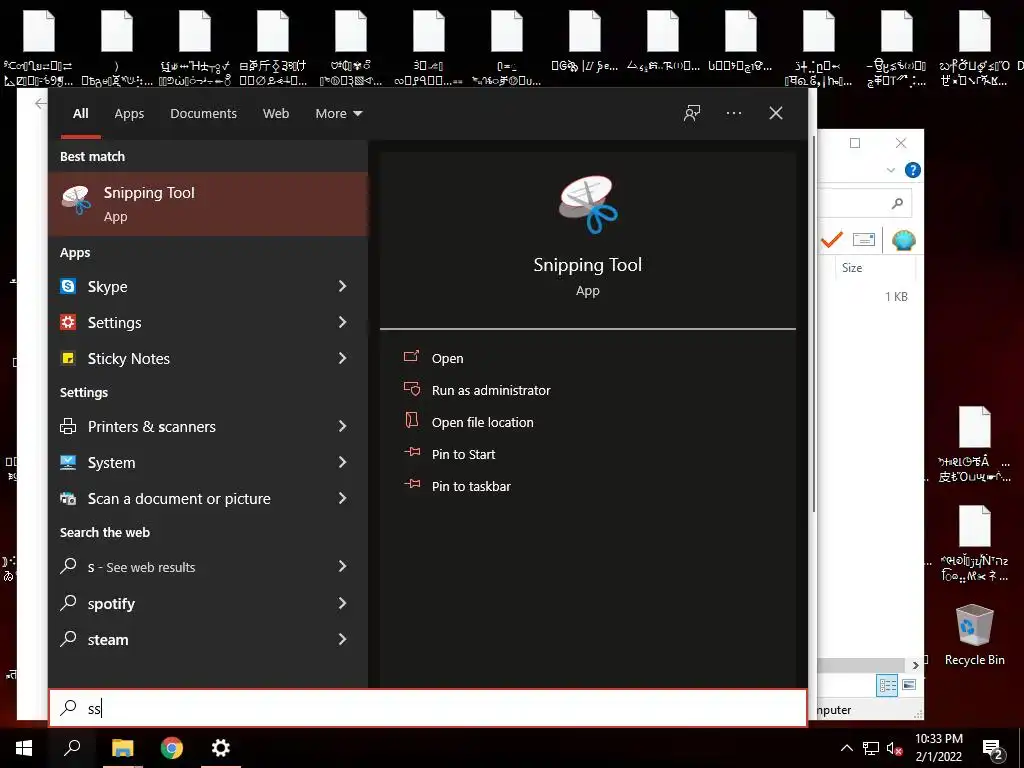Switch to details view icon in Explorer
Viewport: 1024px width, 768px height.
(x=888, y=685)
